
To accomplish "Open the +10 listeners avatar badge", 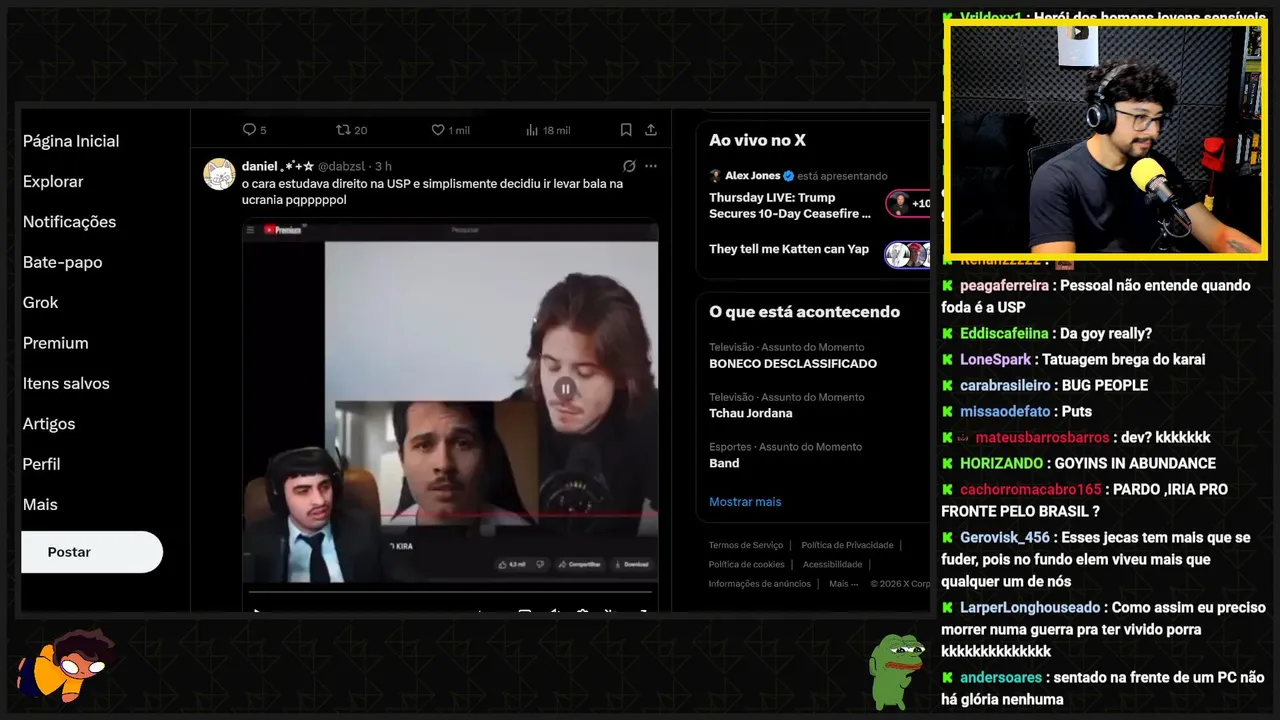I will point(908,204).
